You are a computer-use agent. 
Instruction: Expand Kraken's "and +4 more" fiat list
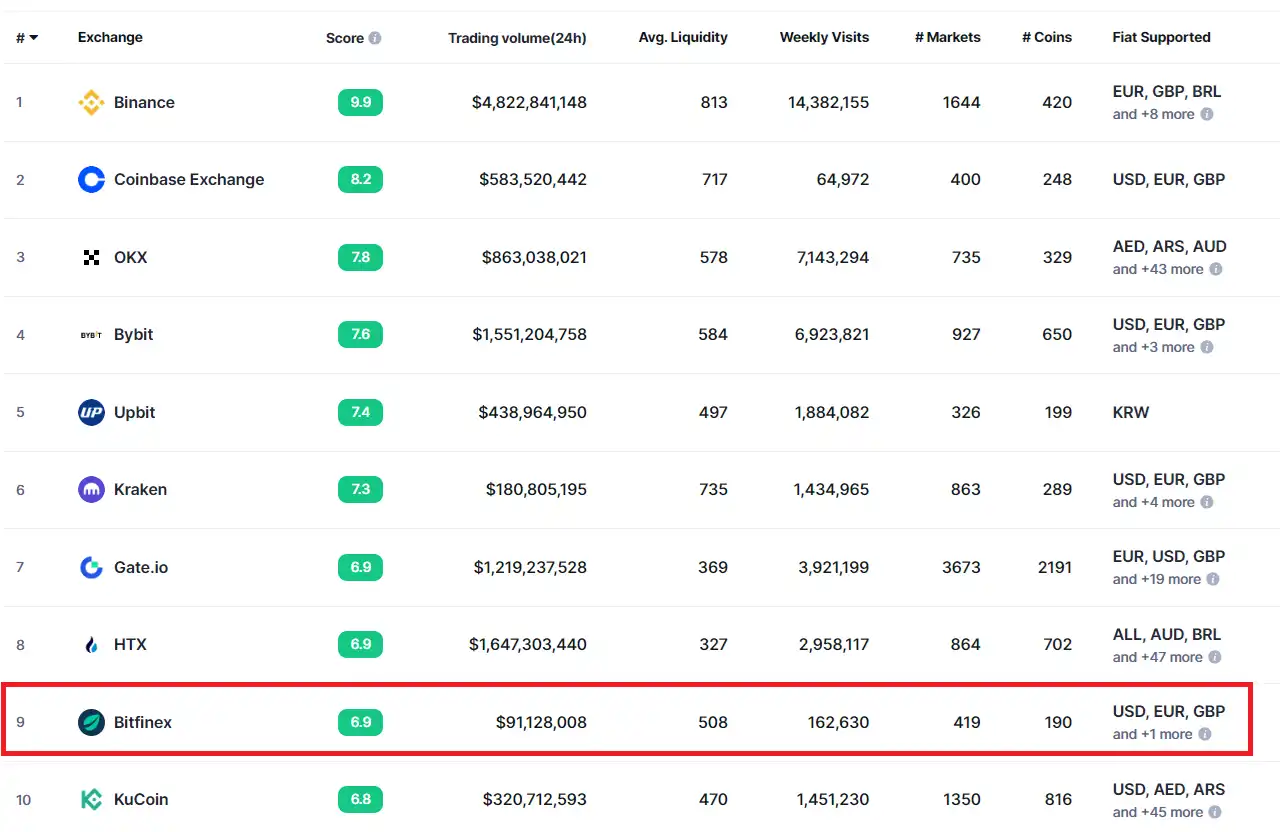[1153, 502]
